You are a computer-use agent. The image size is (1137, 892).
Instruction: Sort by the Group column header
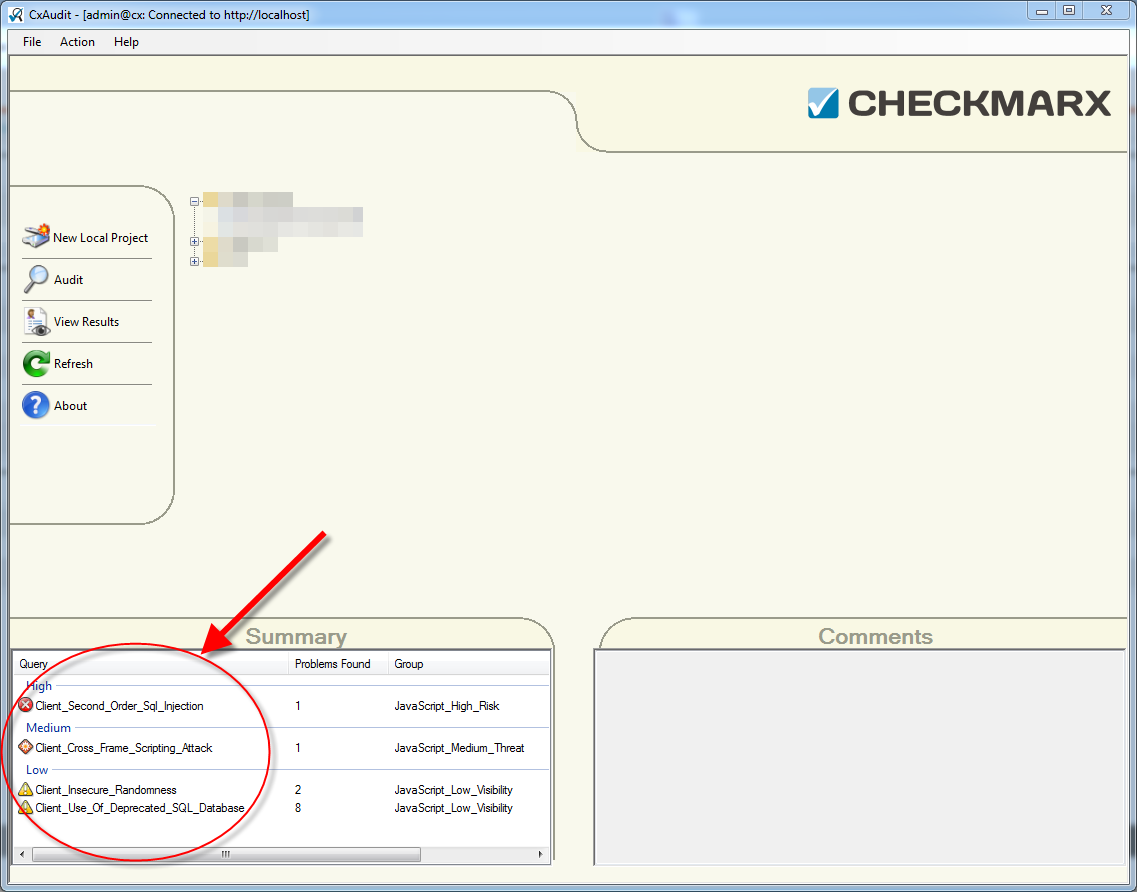coord(468,664)
